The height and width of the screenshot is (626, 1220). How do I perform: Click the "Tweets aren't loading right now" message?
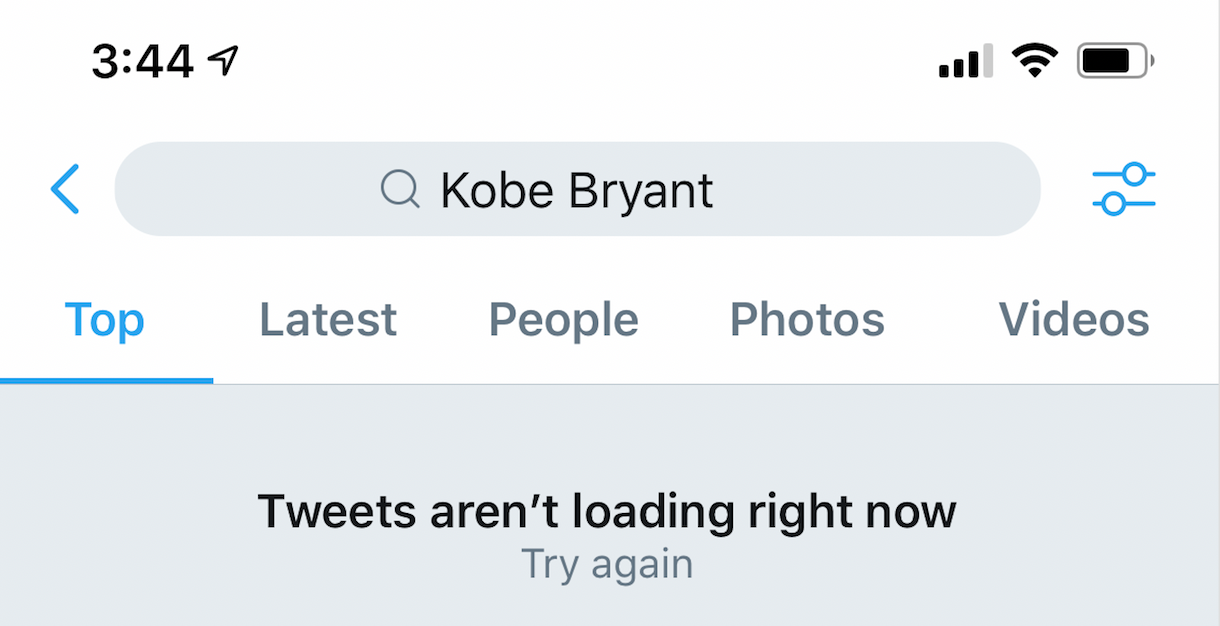tap(607, 511)
